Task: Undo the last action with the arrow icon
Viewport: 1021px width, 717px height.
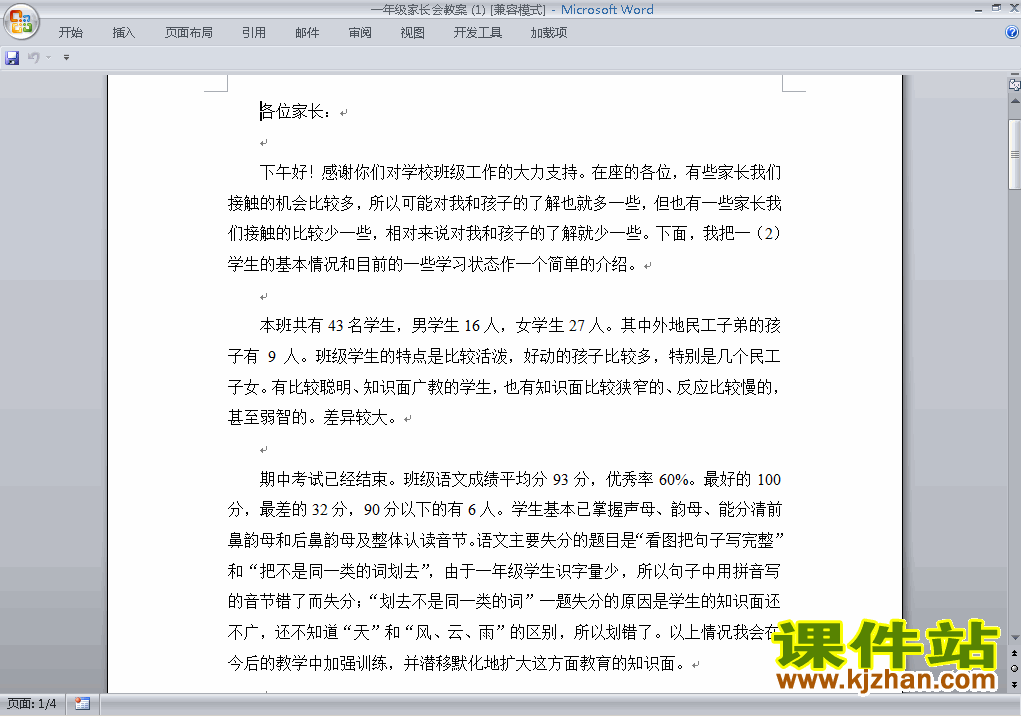Action: click(33, 58)
